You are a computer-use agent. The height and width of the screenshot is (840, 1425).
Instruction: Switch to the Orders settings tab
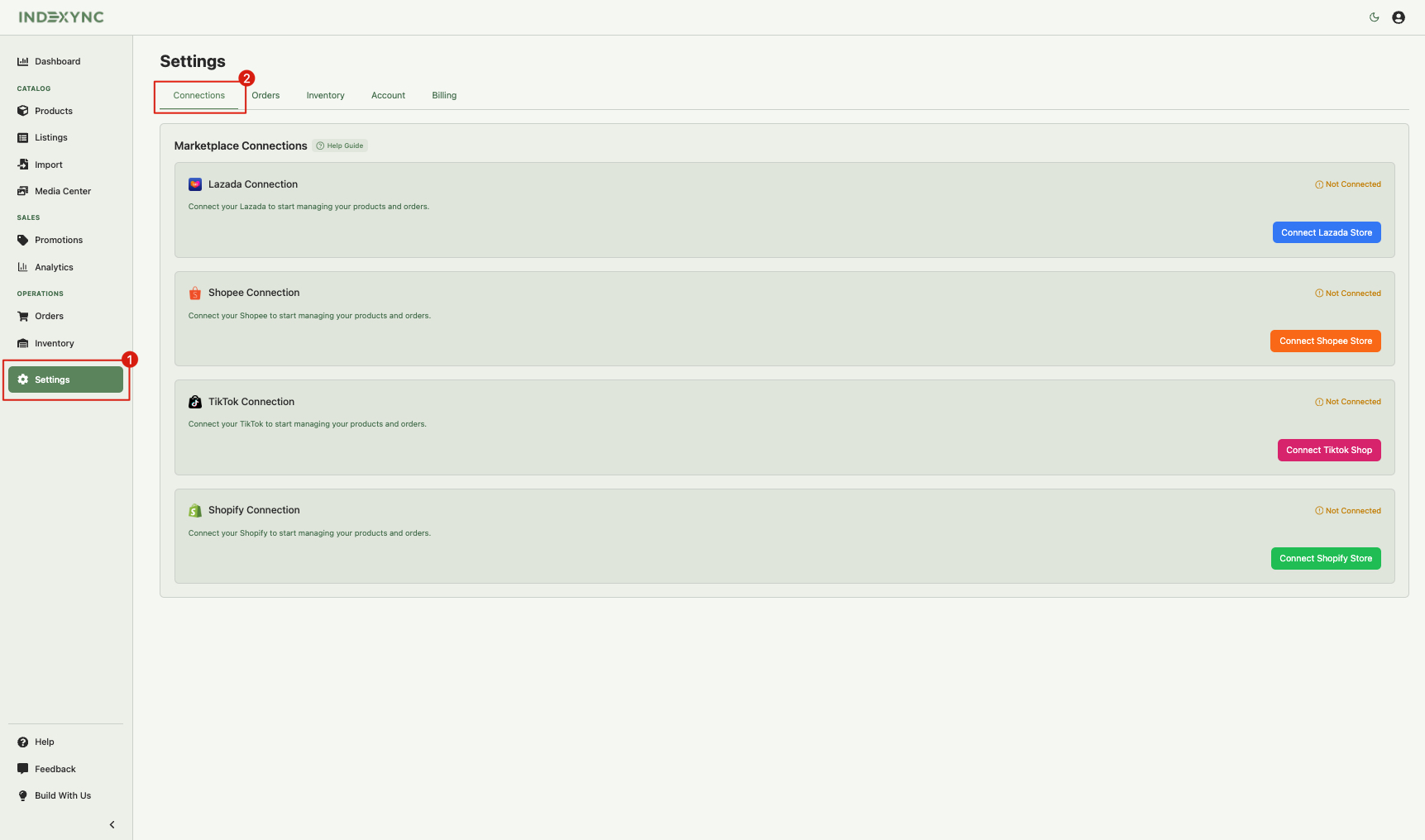(x=265, y=95)
